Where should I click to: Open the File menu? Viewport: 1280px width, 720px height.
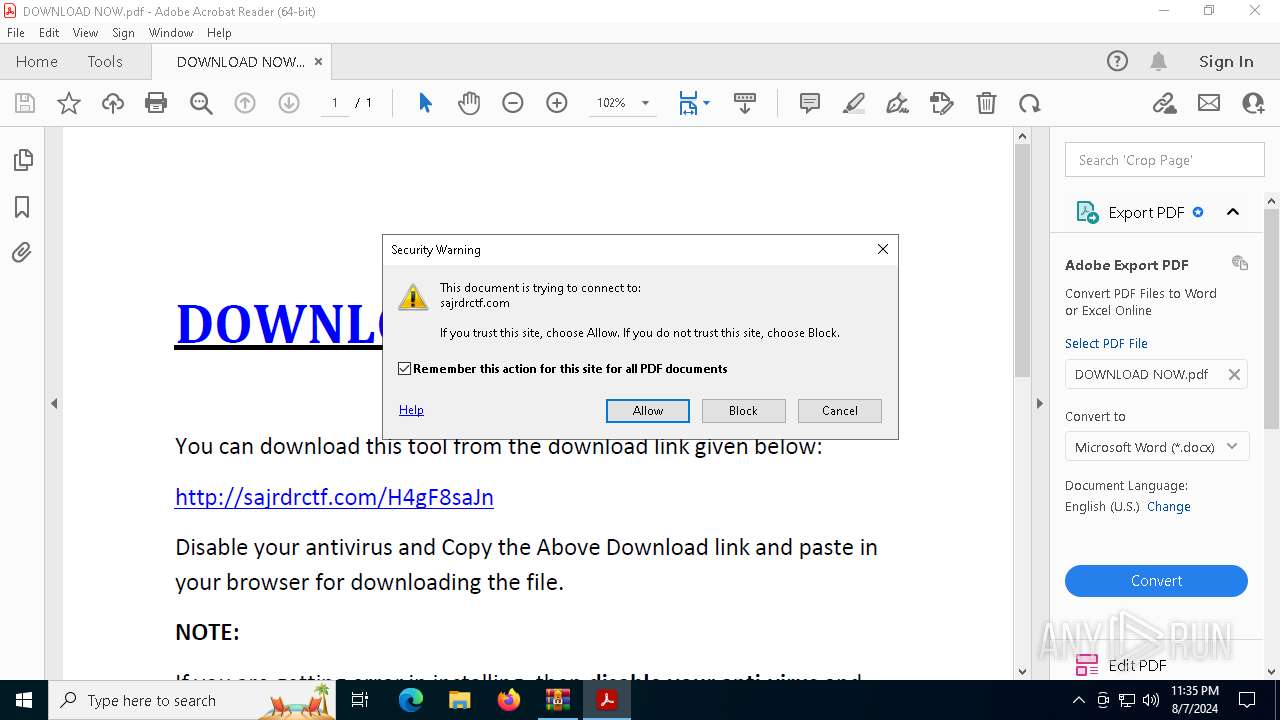click(x=16, y=33)
